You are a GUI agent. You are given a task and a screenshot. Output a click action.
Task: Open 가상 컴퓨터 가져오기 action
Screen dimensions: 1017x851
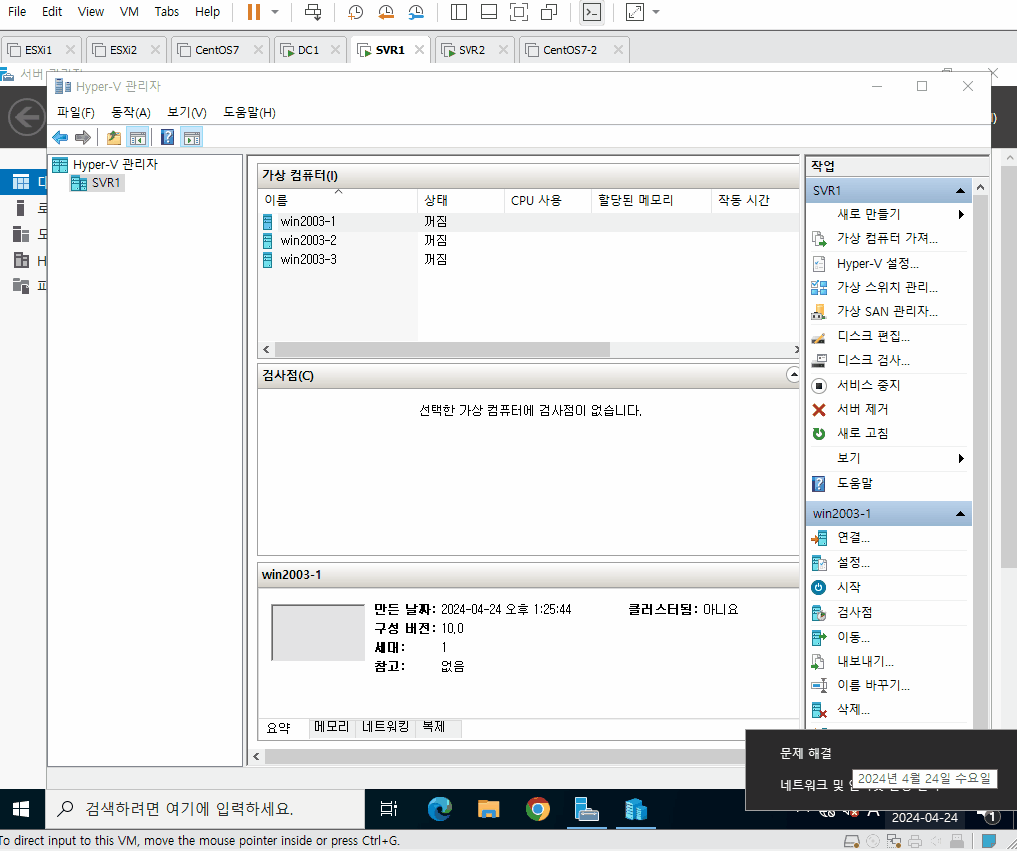[x=887, y=238]
